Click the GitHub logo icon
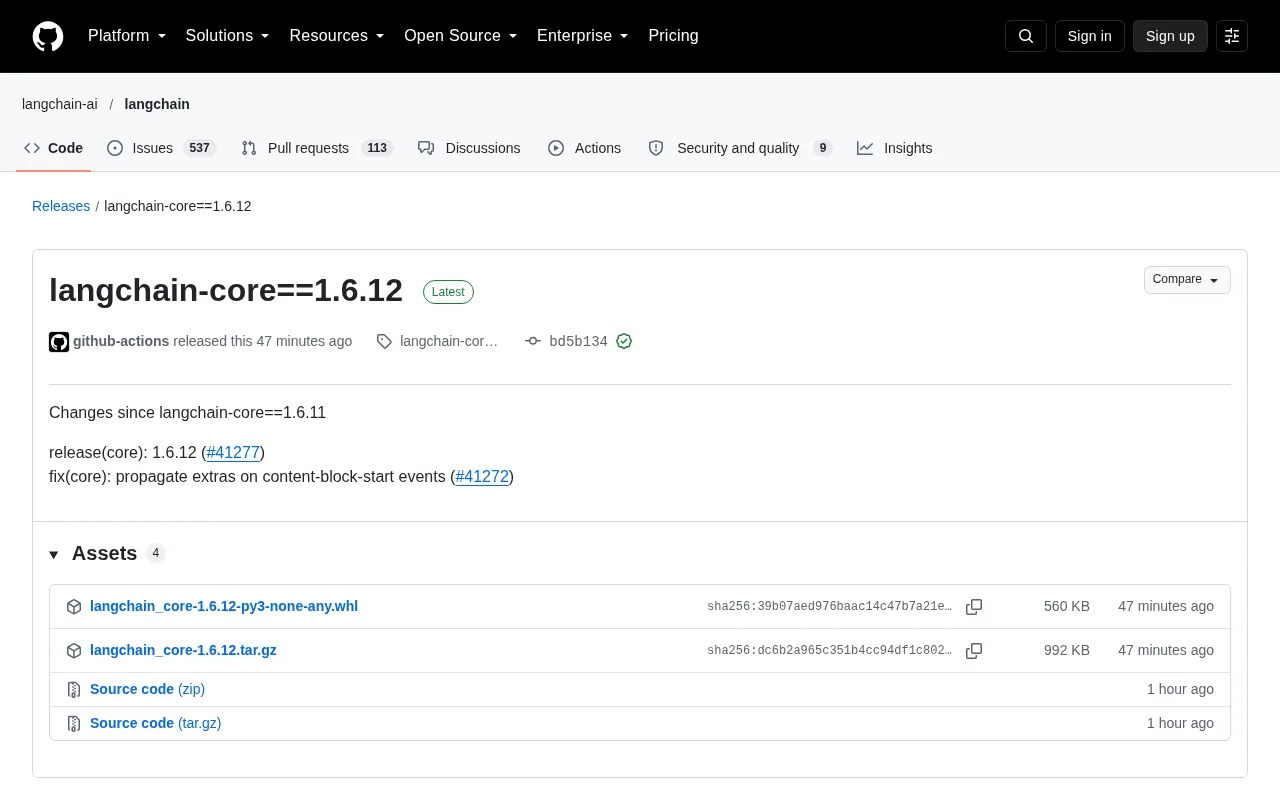The width and height of the screenshot is (1280, 800). click(x=48, y=36)
